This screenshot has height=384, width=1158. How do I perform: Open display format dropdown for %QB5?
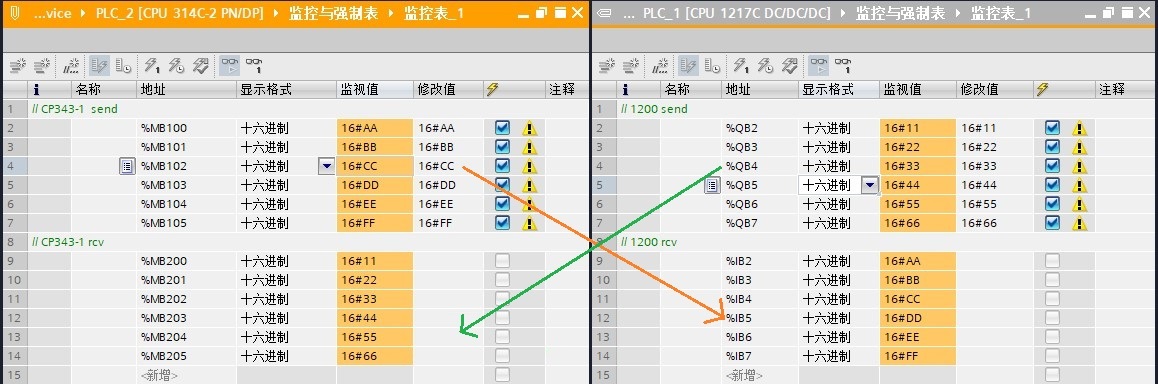(871, 185)
